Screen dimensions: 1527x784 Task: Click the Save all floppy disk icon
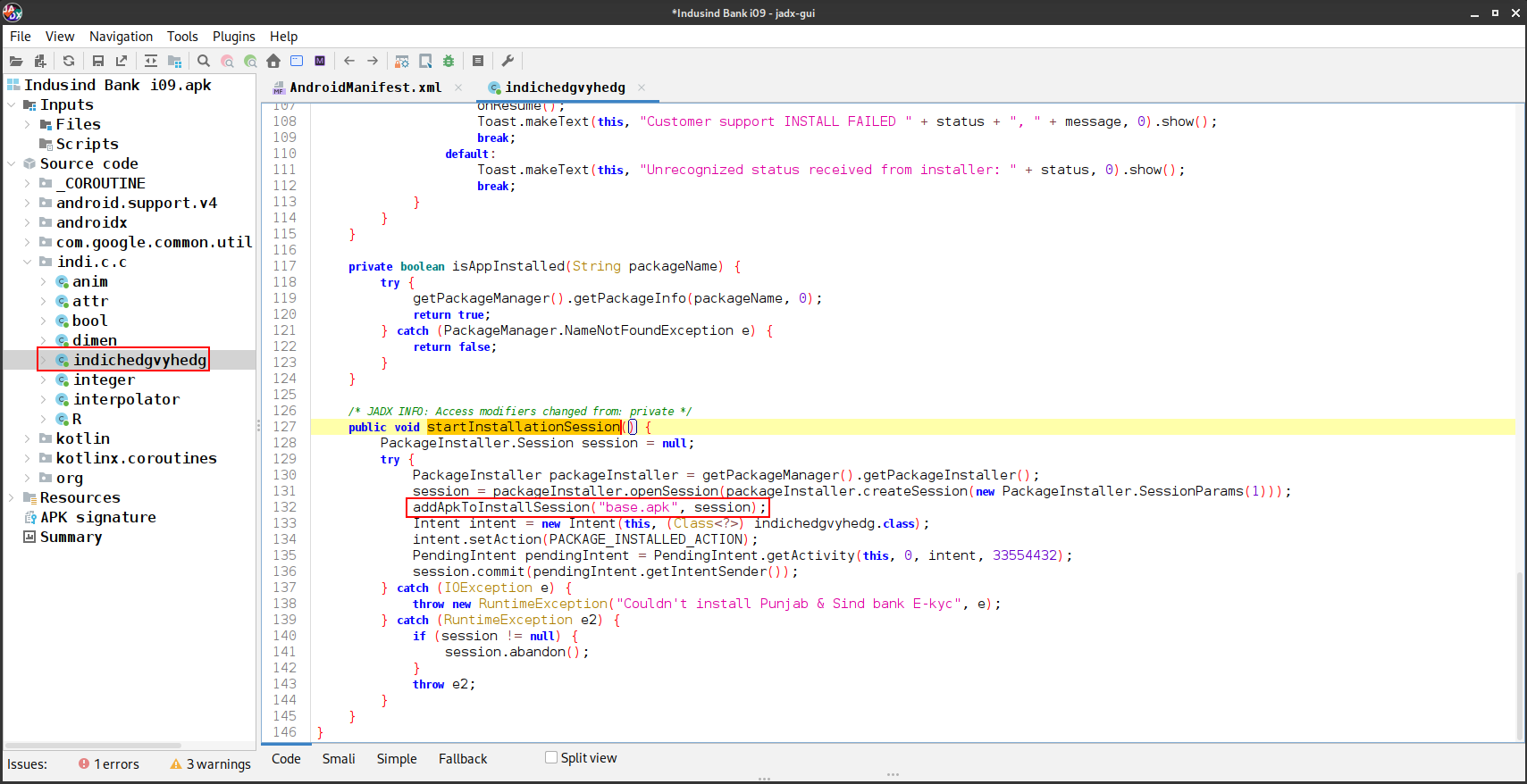click(98, 61)
